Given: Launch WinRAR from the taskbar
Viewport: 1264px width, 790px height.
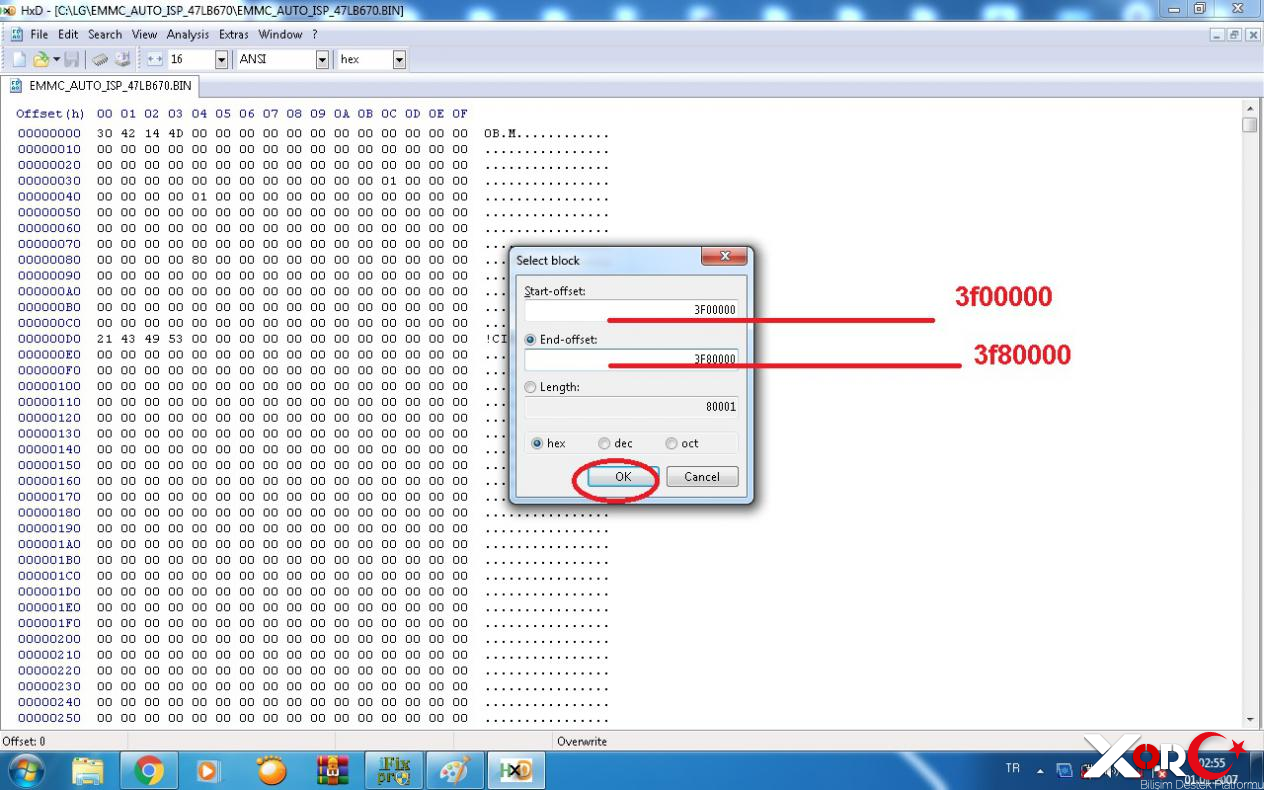Looking at the screenshot, I should tap(332, 770).
